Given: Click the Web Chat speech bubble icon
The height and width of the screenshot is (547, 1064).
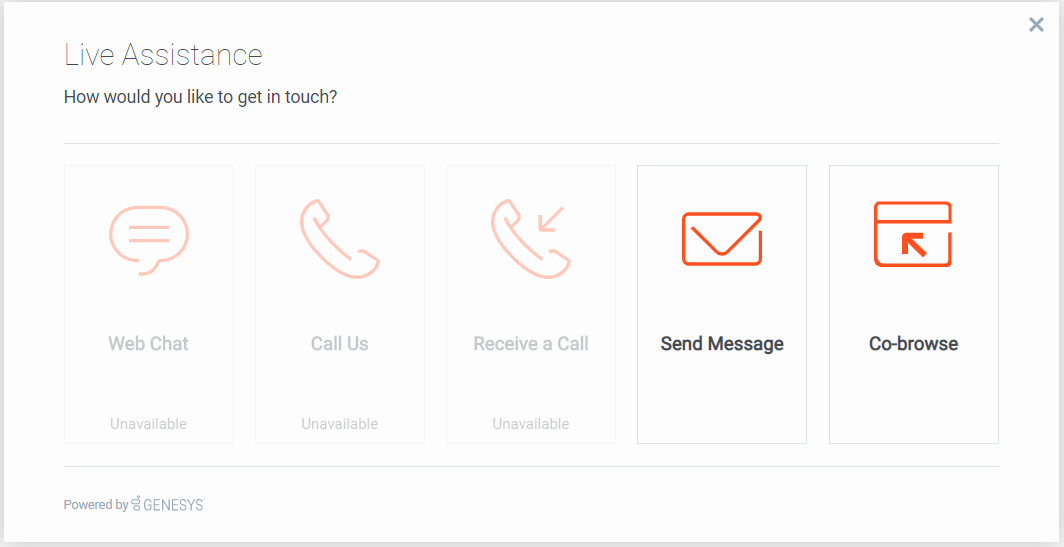Looking at the screenshot, I should (x=149, y=240).
